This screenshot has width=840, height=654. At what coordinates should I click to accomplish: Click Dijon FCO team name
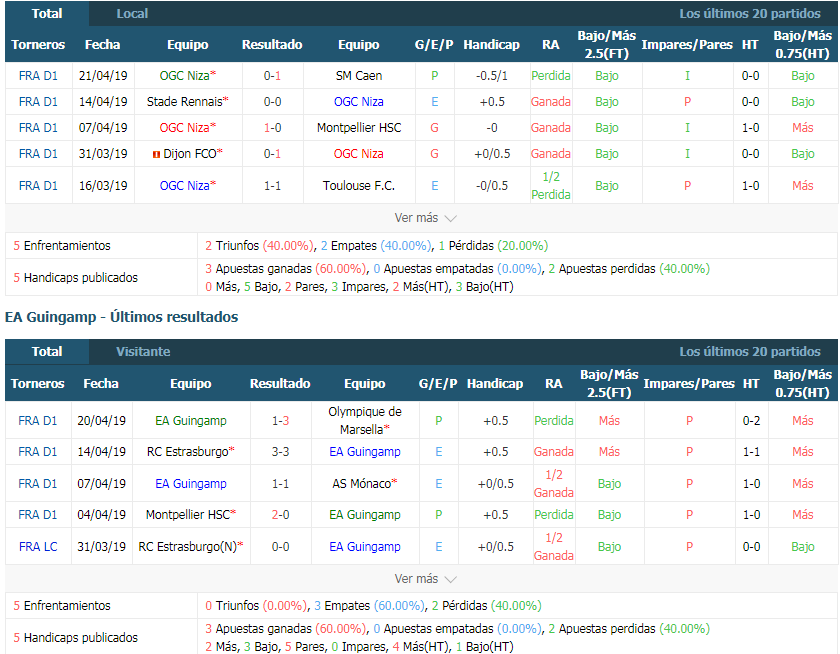pos(192,154)
